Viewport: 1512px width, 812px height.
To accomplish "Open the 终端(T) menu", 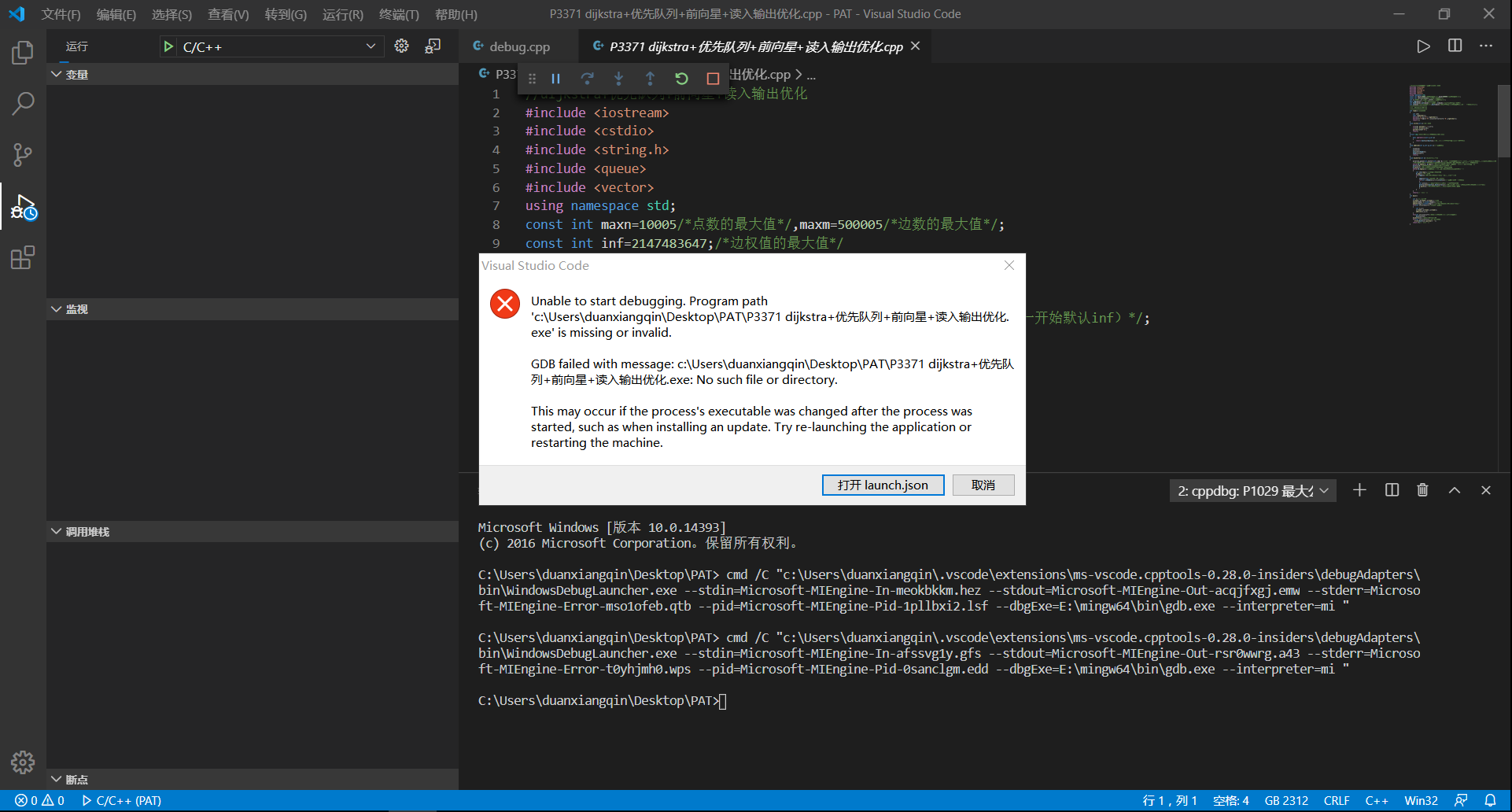I will point(399,14).
